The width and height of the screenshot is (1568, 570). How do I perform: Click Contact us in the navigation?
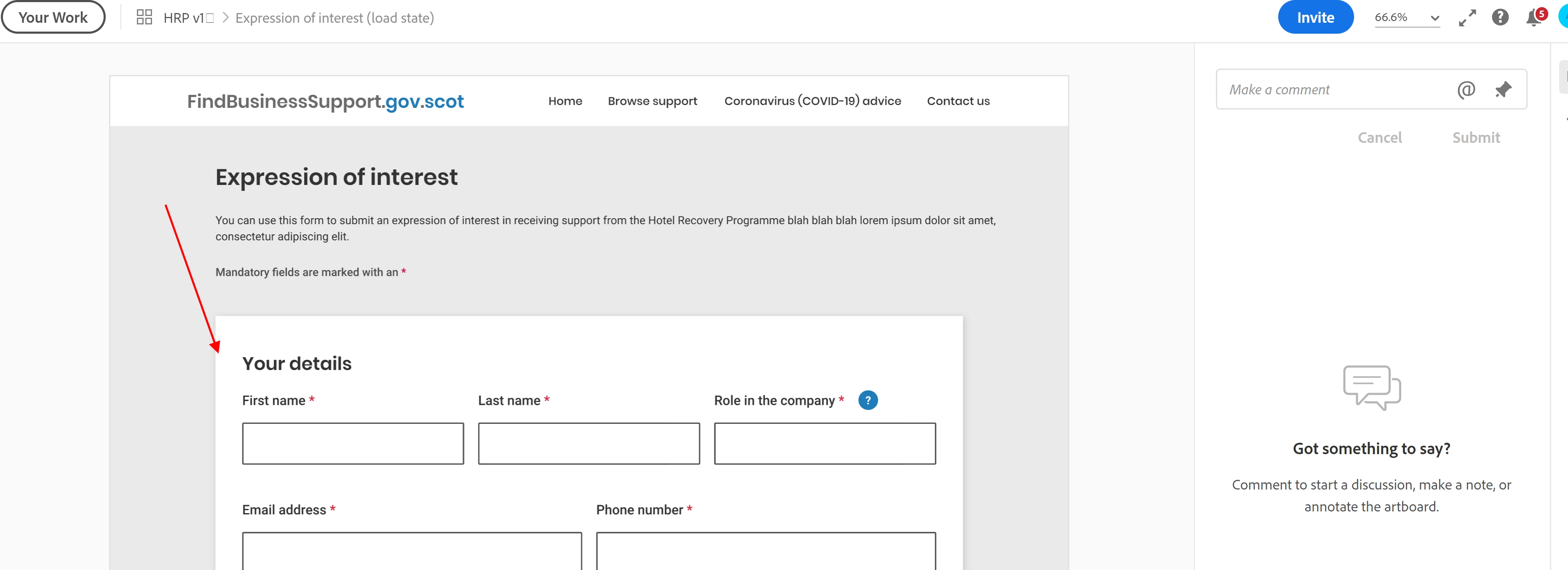point(957,101)
